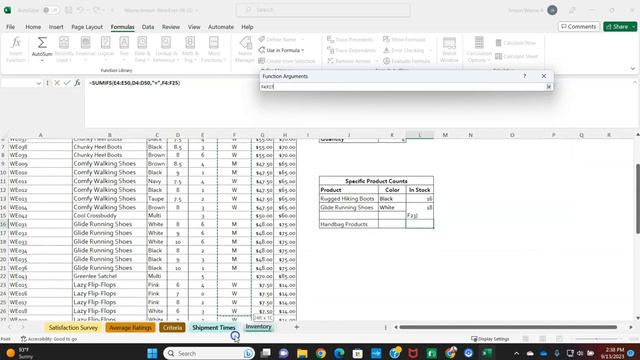640x360 pixels.
Task: Switch to the Satisfaction Survey sheet
Action: [x=73, y=327]
